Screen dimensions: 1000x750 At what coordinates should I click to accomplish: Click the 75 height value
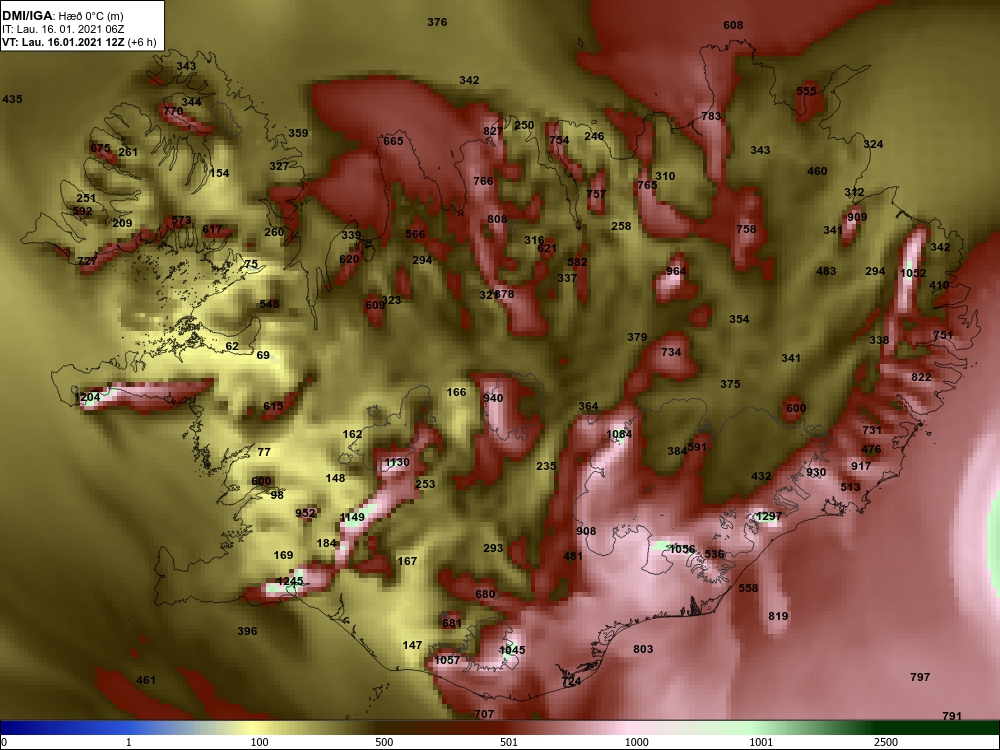tap(251, 264)
